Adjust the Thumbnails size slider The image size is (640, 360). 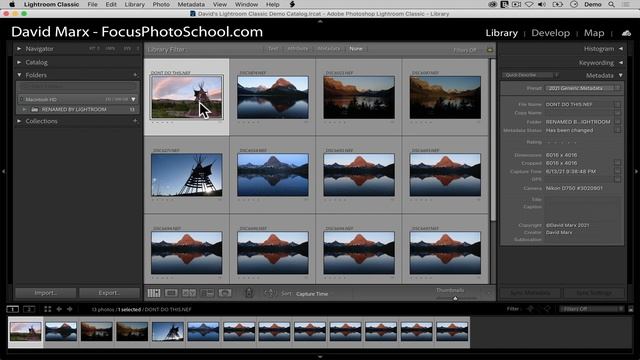coord(455,298)
